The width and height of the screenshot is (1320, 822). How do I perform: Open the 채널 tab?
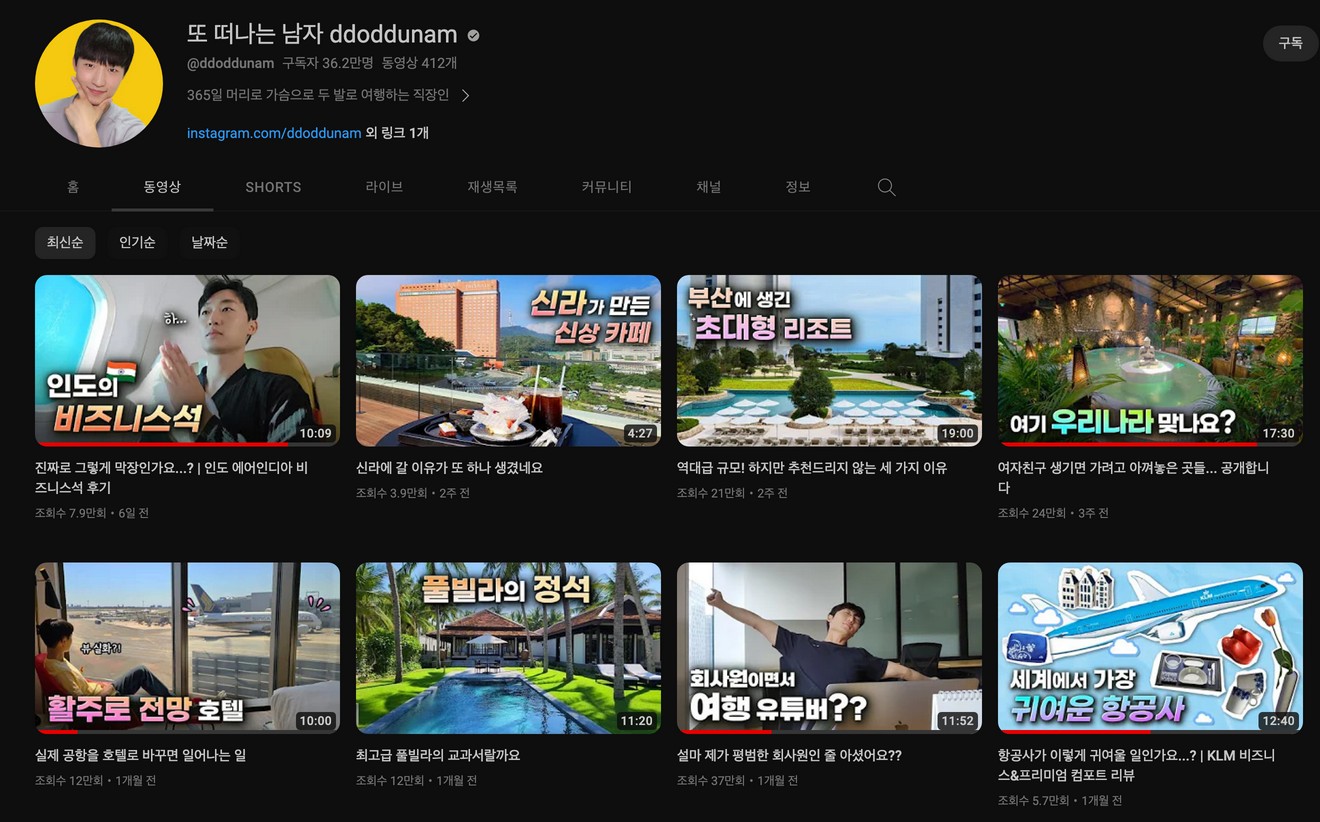[x=708, y=187]
